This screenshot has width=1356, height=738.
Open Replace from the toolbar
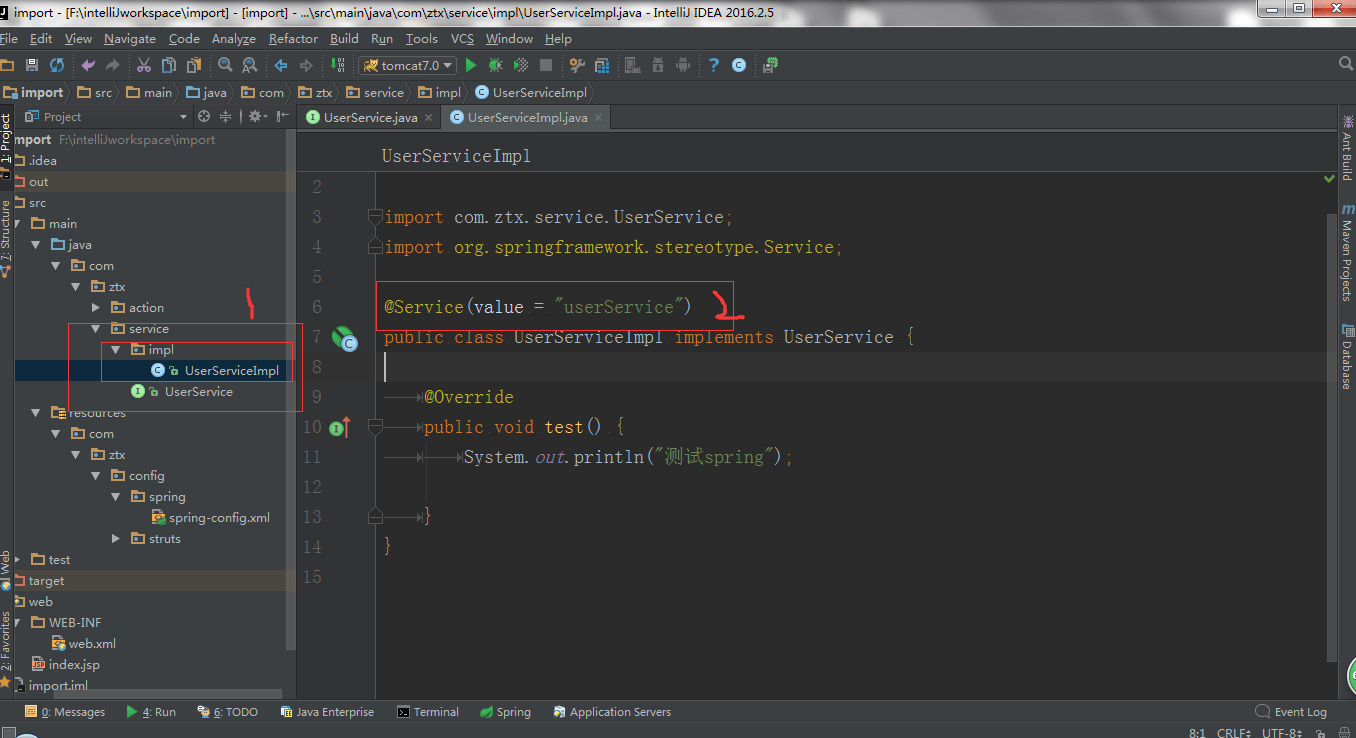point(250,65)
